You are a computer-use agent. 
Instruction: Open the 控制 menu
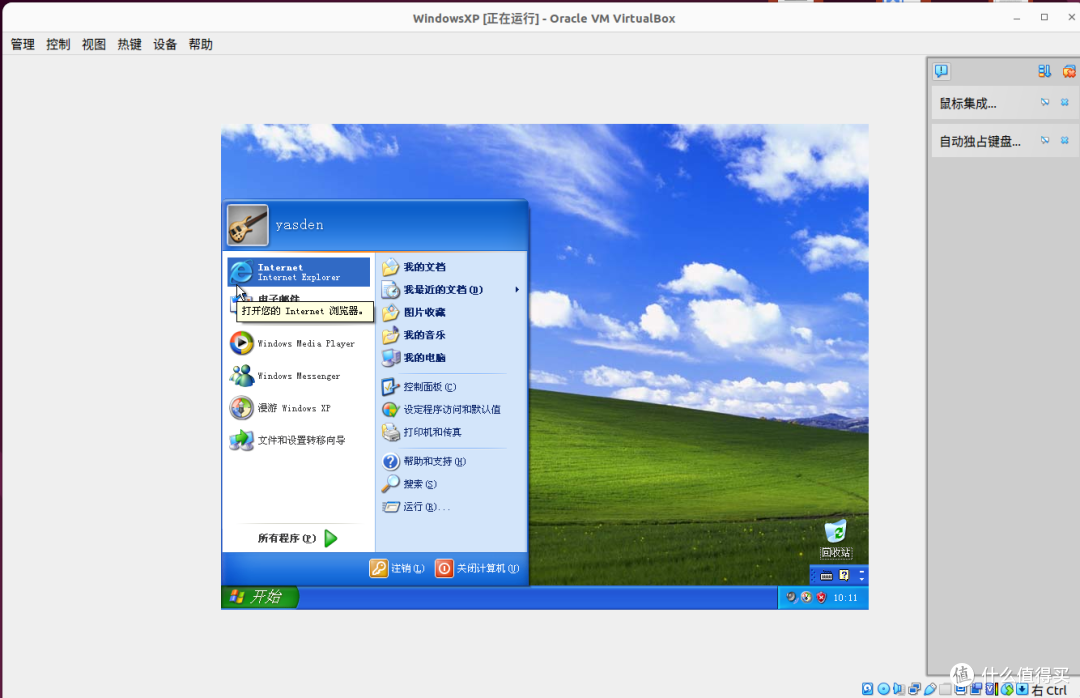pyautogui.click(x=59, y=44)
